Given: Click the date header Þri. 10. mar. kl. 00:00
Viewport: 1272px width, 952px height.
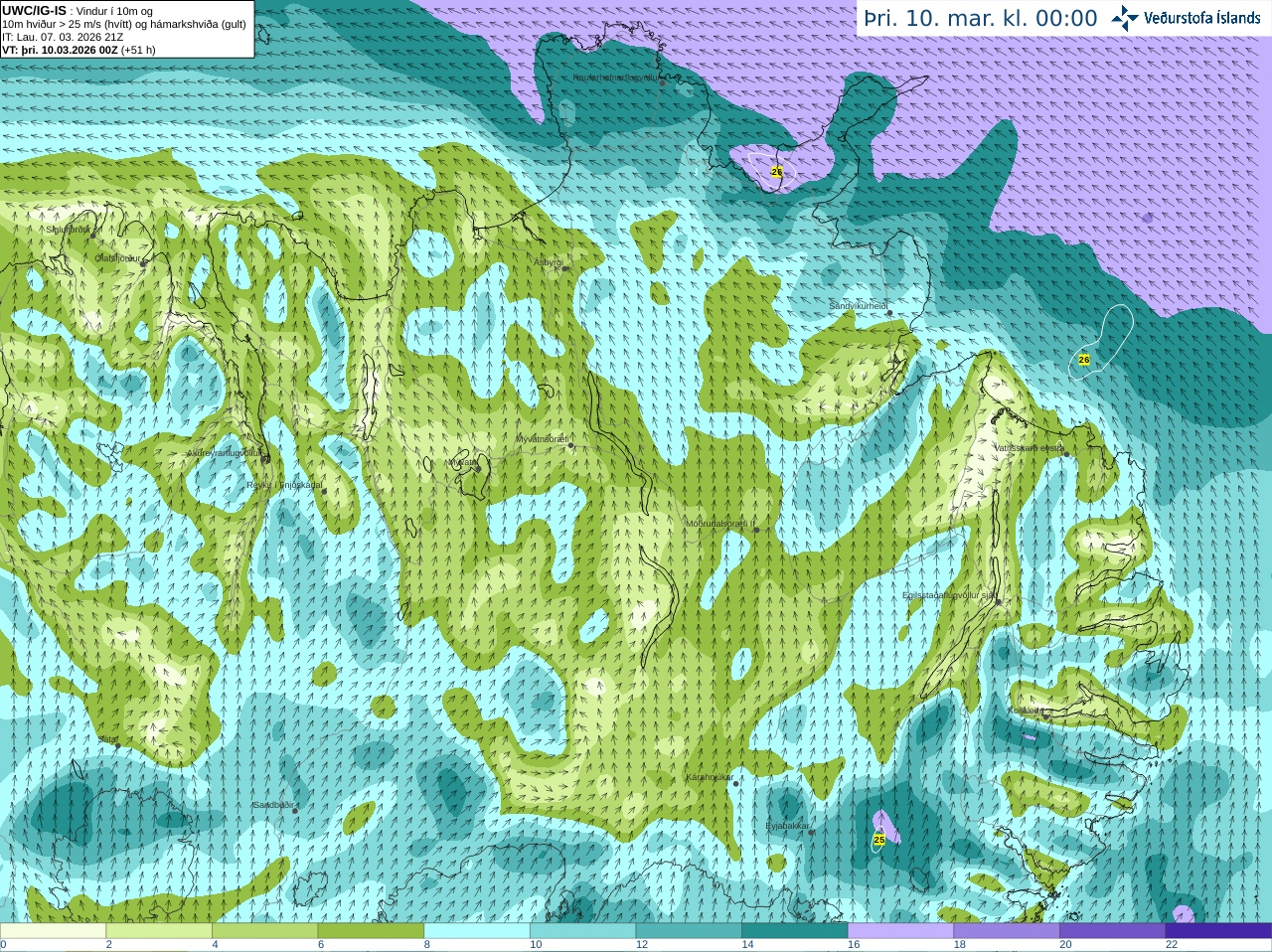Looking at the screenshot, I should 981,19.
